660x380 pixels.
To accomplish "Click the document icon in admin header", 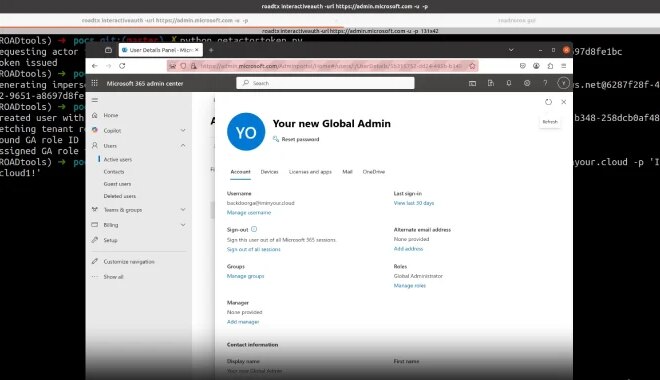I will click(491, 83).
